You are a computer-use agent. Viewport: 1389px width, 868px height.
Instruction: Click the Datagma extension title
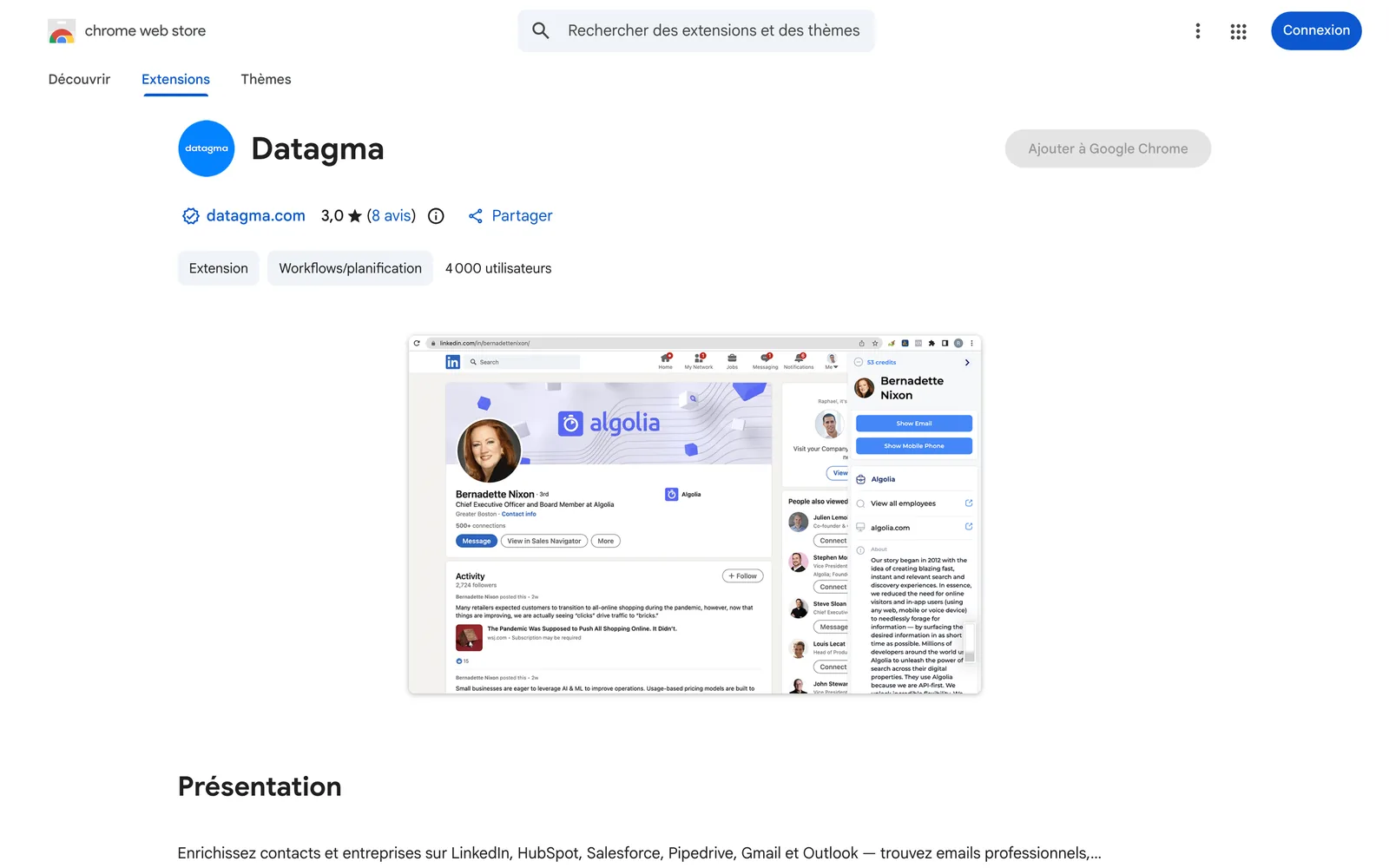point(317,148)
